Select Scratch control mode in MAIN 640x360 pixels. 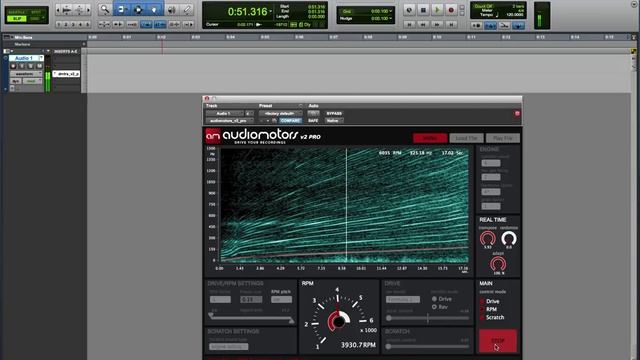482,317
